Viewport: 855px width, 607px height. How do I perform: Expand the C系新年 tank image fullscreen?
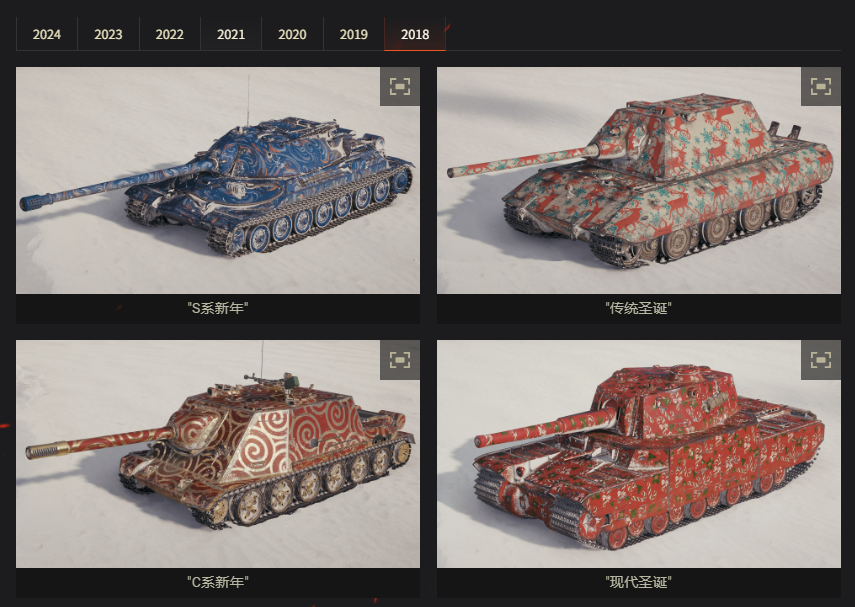[400, 360]
